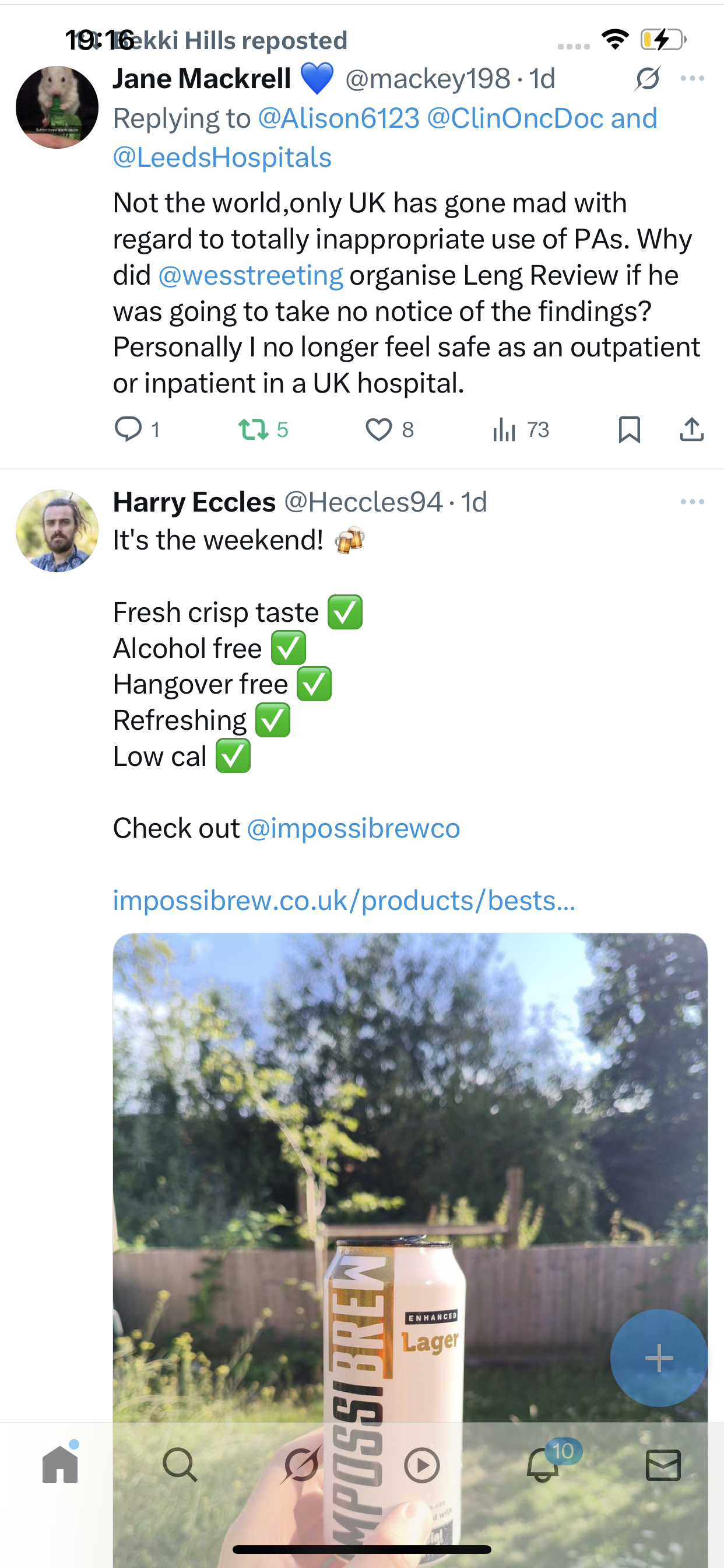Open the impossibrew.co.uk products link
This screenshot has width=724, height=1568.
pyautogui.click(x=344, y=900)
